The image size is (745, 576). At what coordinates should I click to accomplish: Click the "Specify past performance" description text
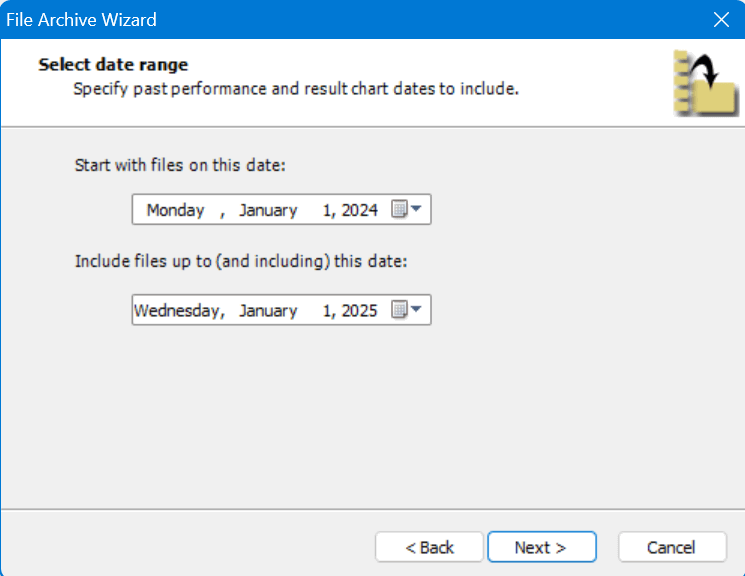tap(295, 89)
